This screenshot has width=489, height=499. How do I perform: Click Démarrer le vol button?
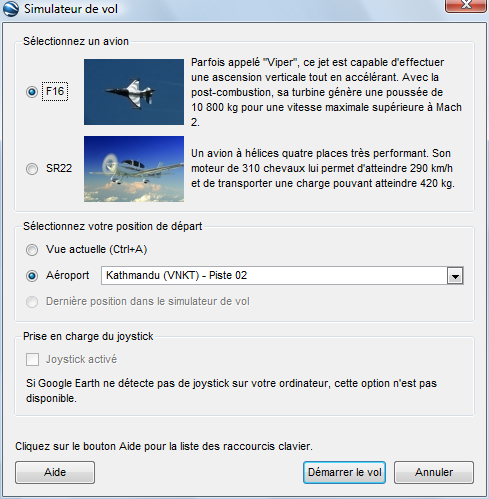[x=344, y=472]
